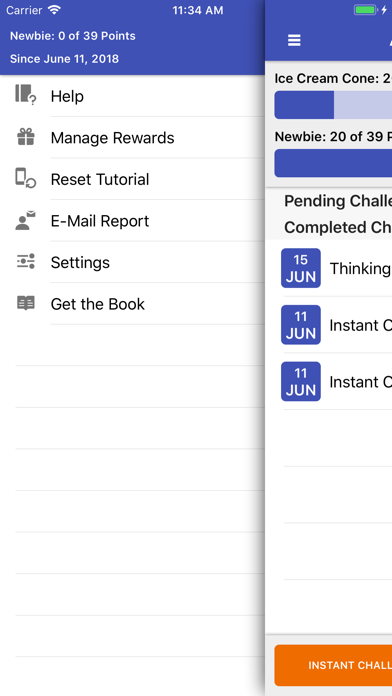Tap the Get the Book icon

click(26, 303)
